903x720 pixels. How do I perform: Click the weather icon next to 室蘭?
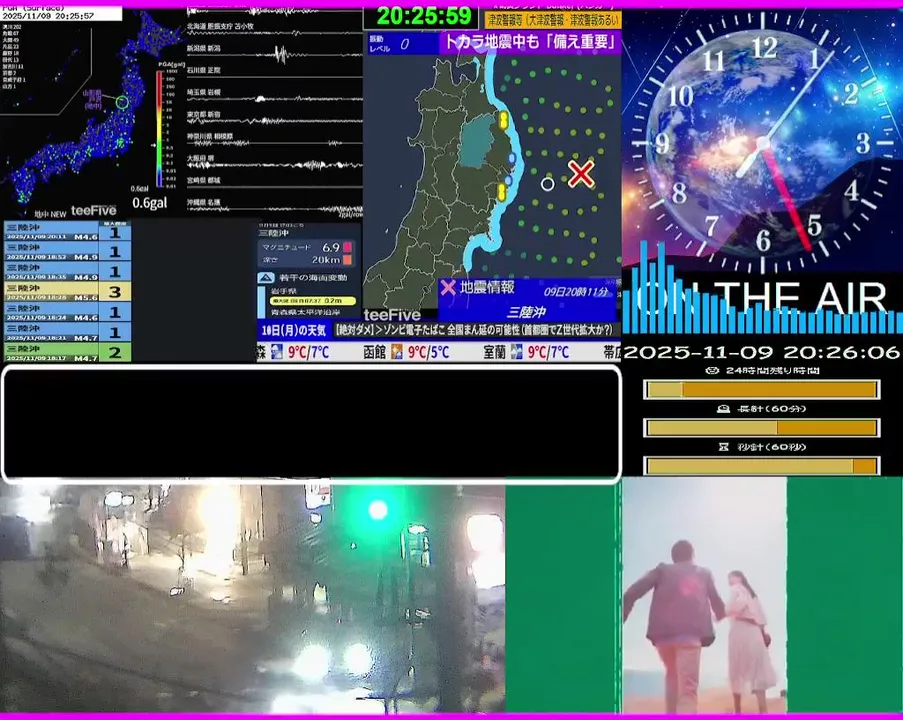[517, 352]
